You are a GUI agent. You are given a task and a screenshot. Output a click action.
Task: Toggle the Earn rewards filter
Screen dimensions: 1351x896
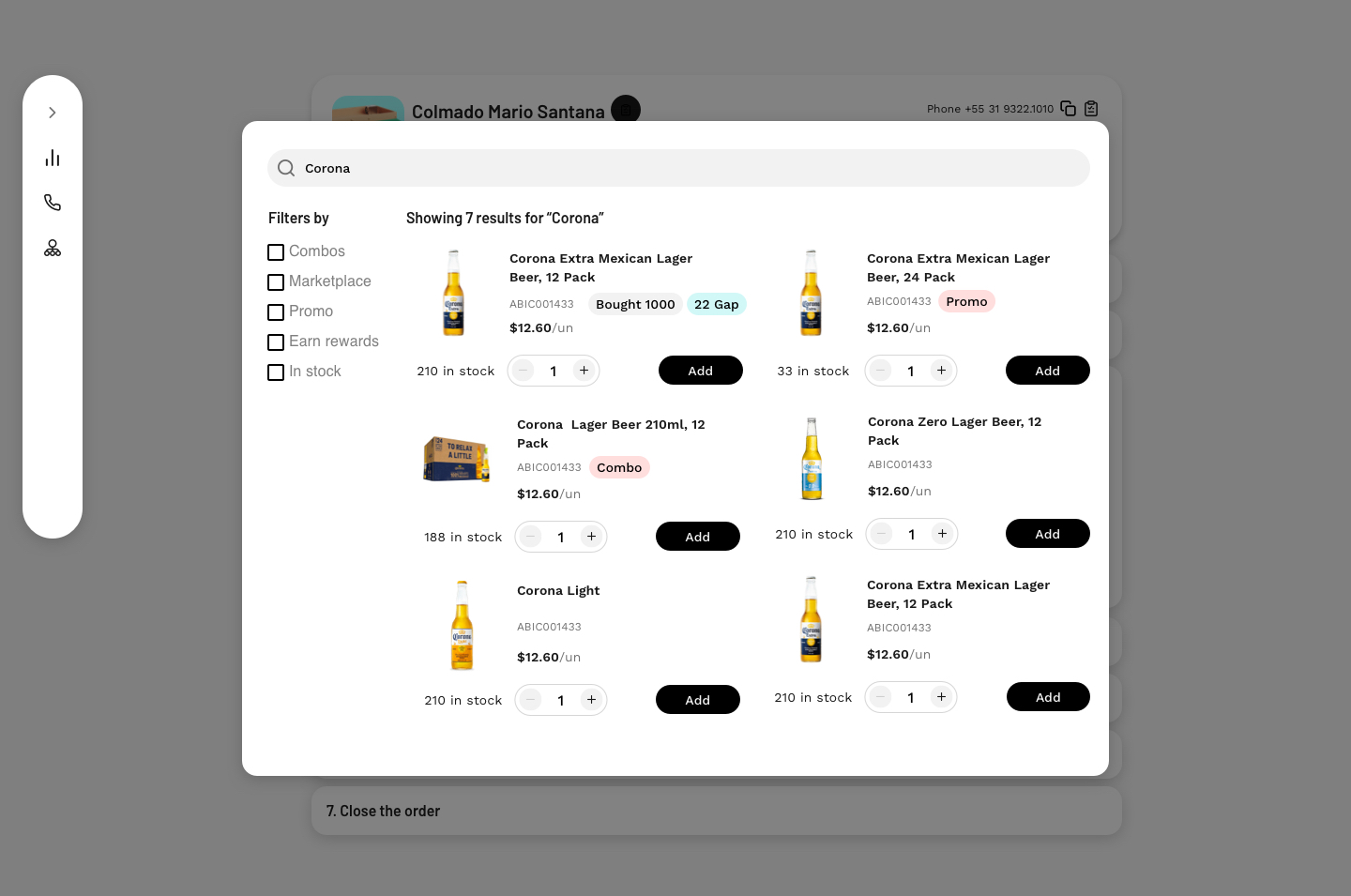click(276, 342)
